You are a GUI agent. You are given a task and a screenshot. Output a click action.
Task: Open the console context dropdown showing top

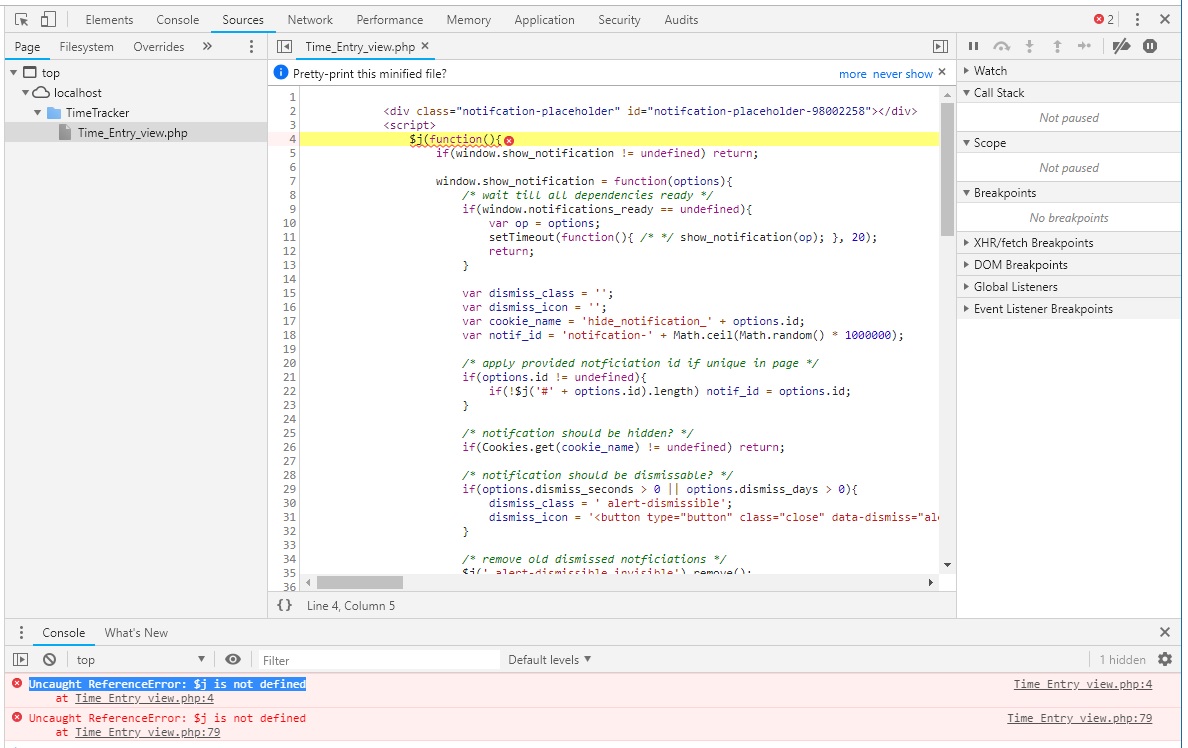point(140,660)
